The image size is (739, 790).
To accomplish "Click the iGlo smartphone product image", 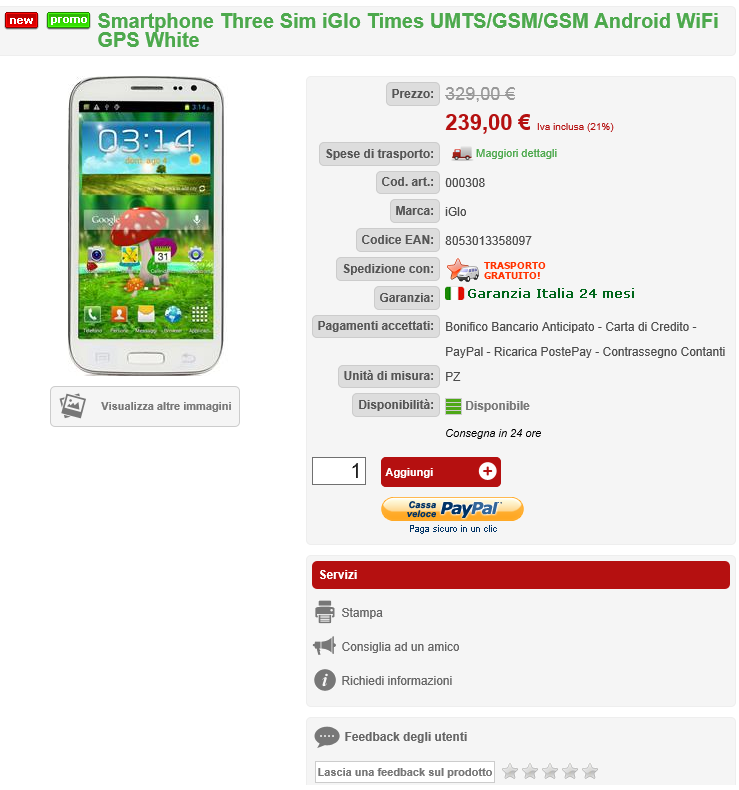I will coord(146,226).
